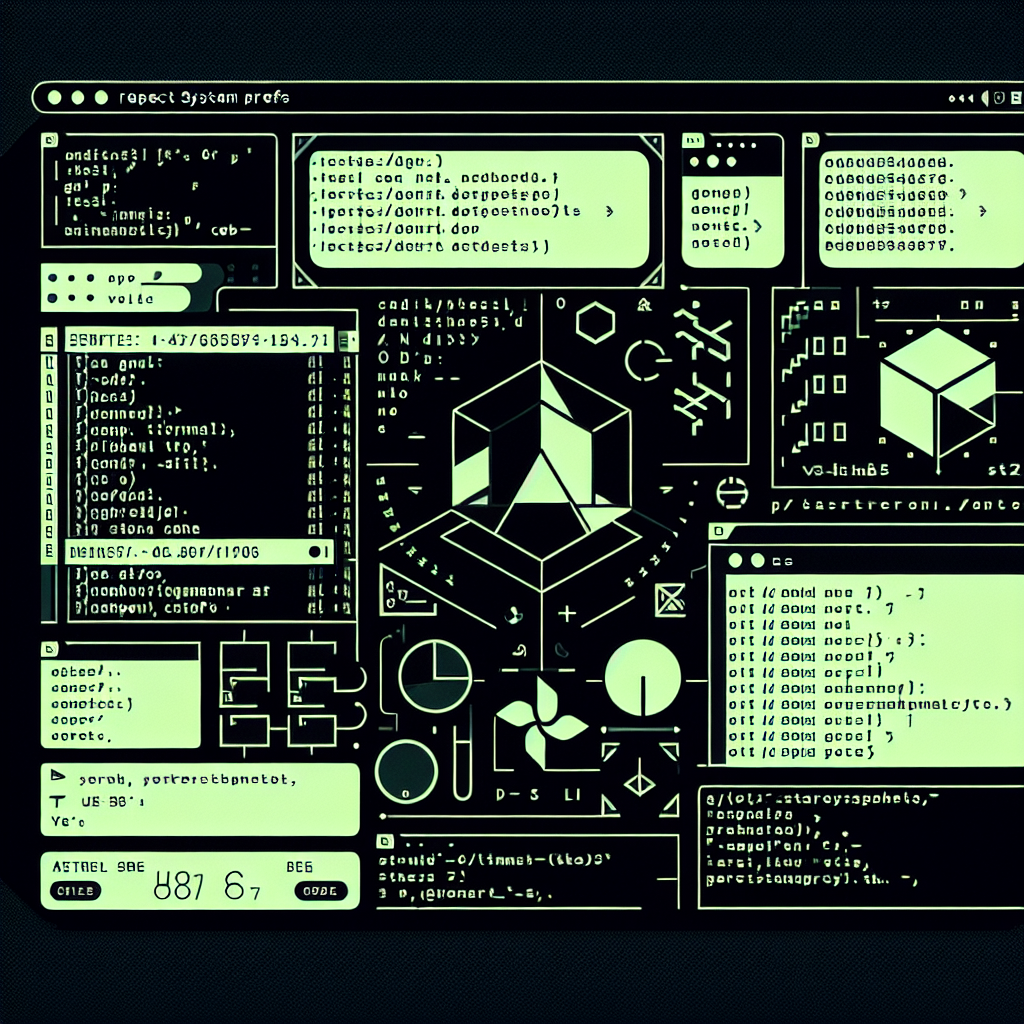The width and height of the screenshot is (1024, 1024).
Task: Click the large round dial with the needle
Action: pyautogui.click(x=643, y=678)
